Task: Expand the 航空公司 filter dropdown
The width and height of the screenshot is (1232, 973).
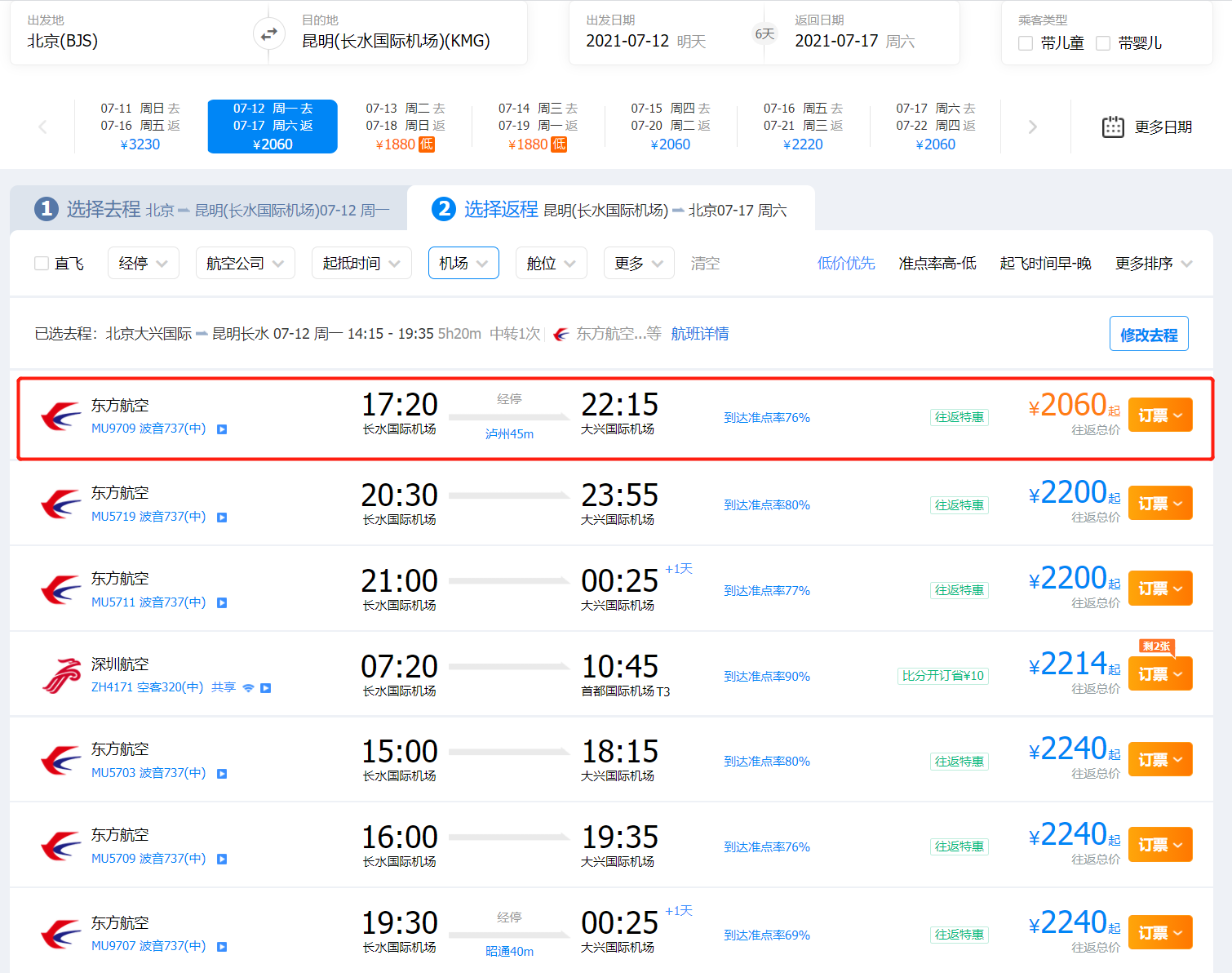Action: point(245,263)
